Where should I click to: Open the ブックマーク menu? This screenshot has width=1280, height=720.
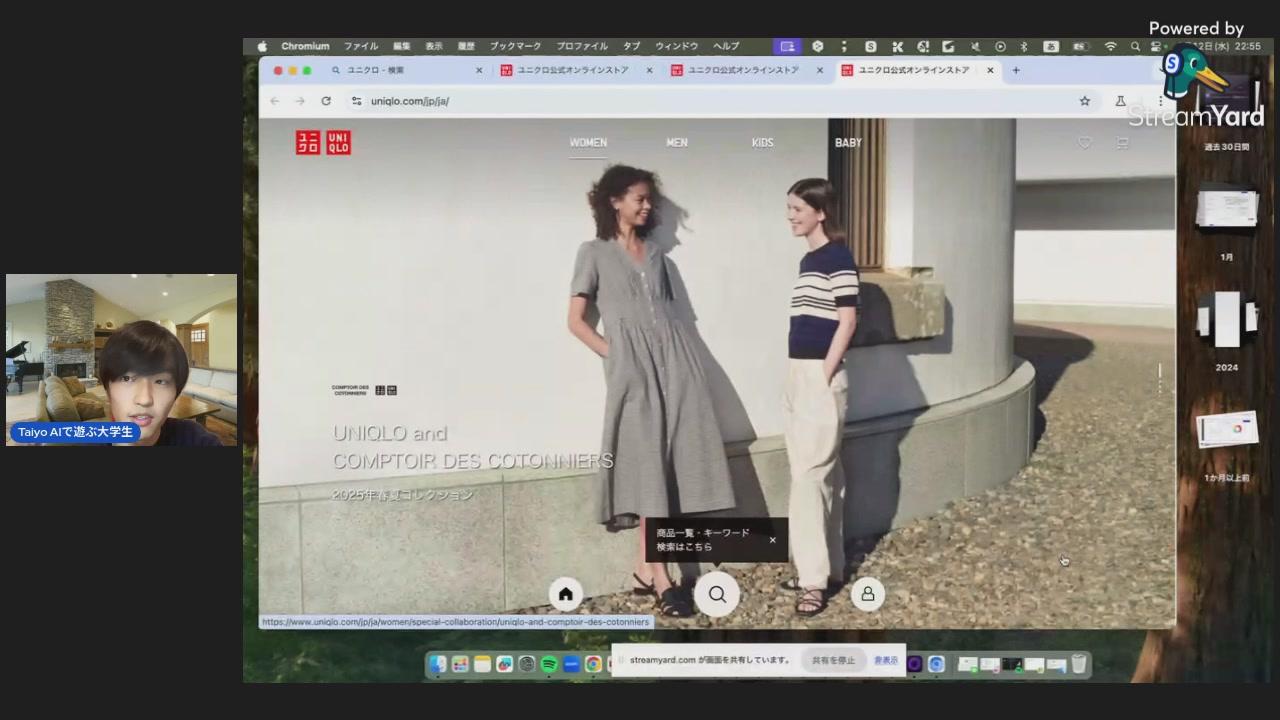pos(515,46)
